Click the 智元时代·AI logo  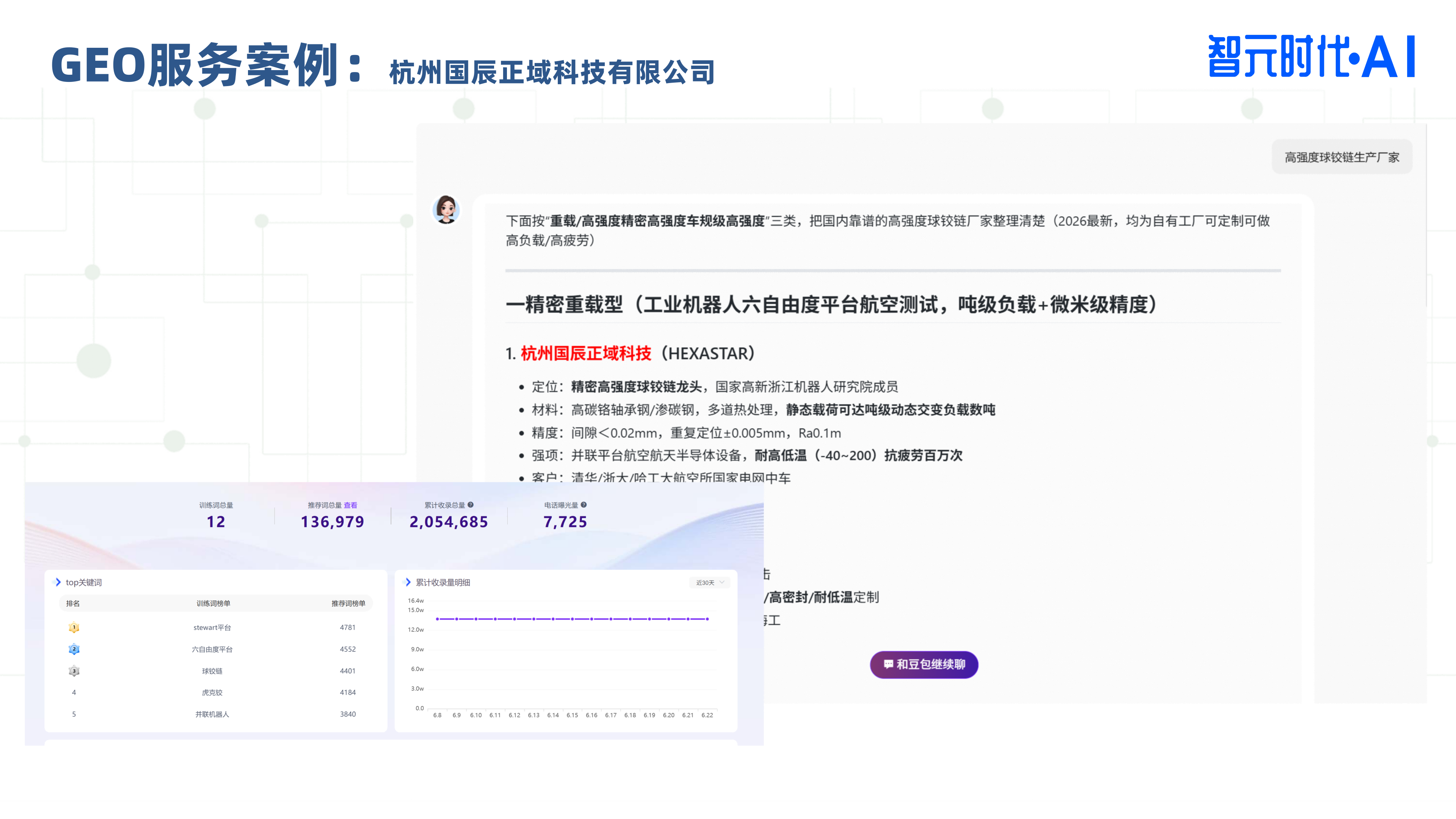click(x=1311, y=56)
